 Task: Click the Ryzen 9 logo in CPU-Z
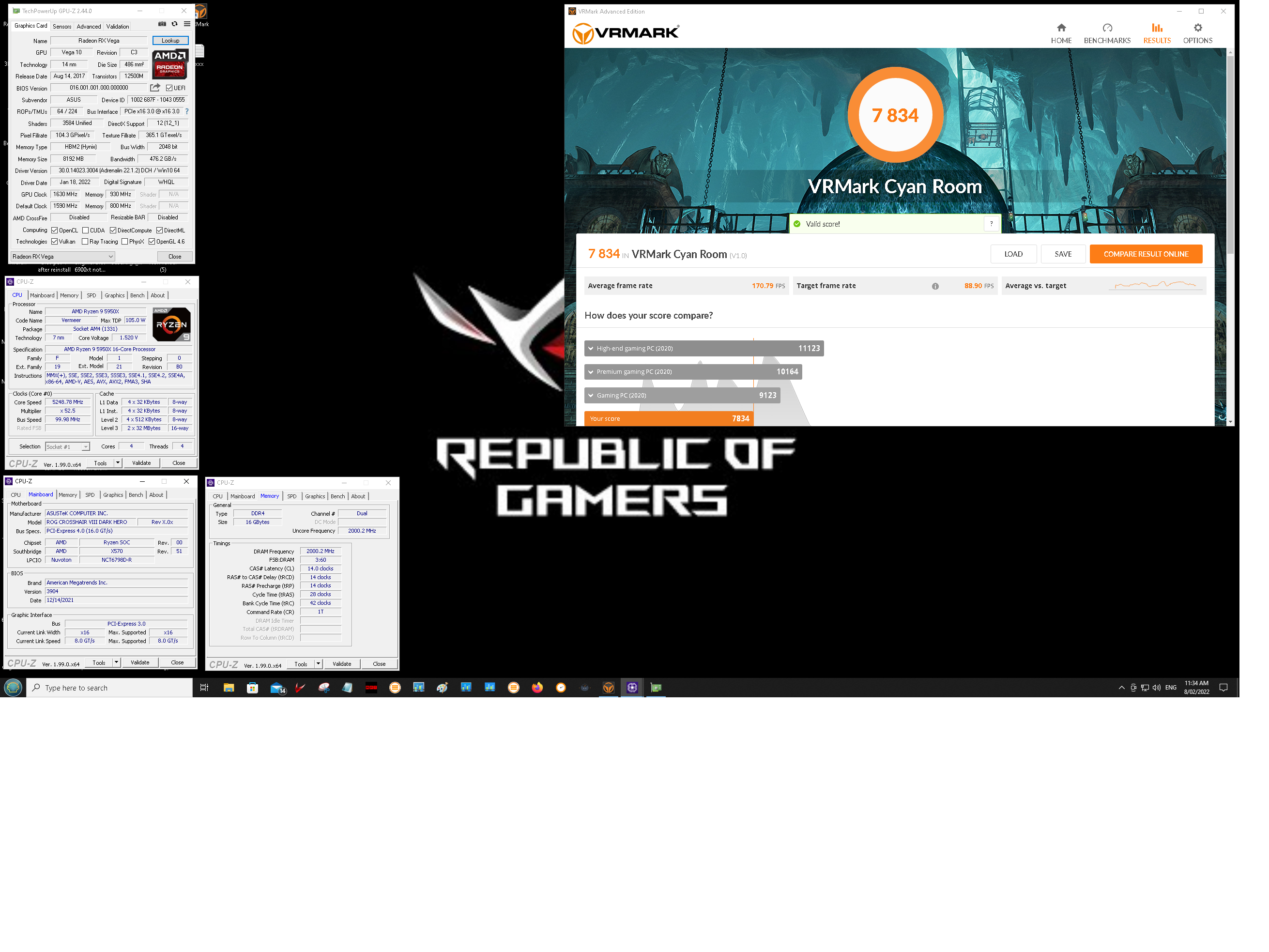coord(171,325)
